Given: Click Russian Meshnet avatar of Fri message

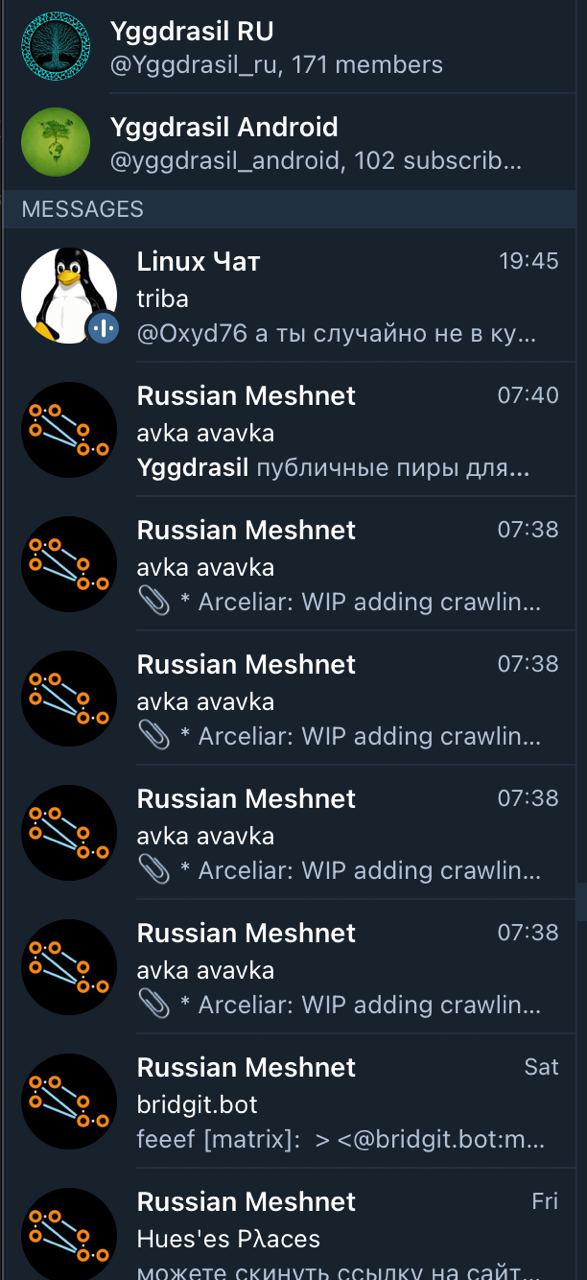Looking at the screenshot, I should (x=69, y=1235).
